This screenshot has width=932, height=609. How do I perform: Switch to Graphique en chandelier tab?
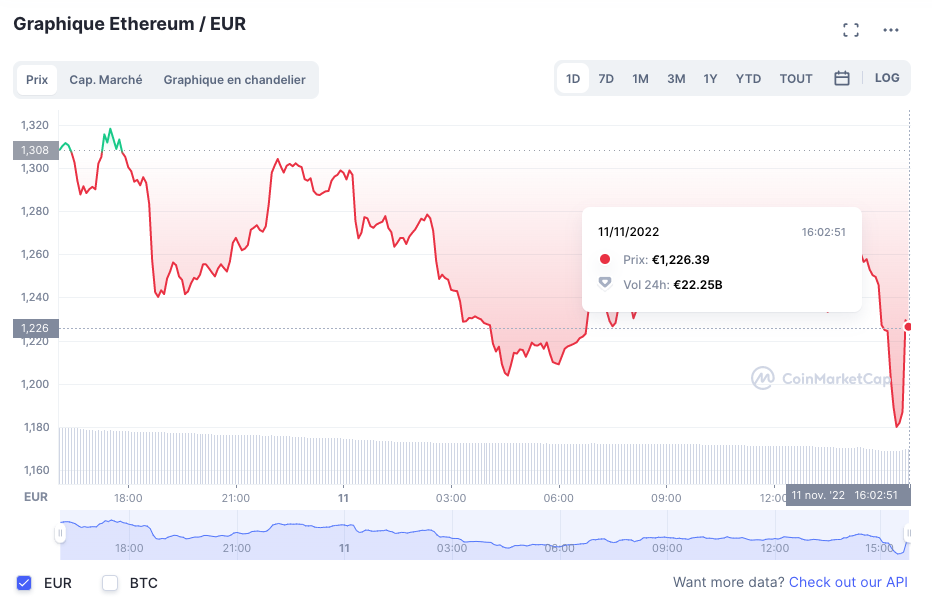[x=234, y=80]
